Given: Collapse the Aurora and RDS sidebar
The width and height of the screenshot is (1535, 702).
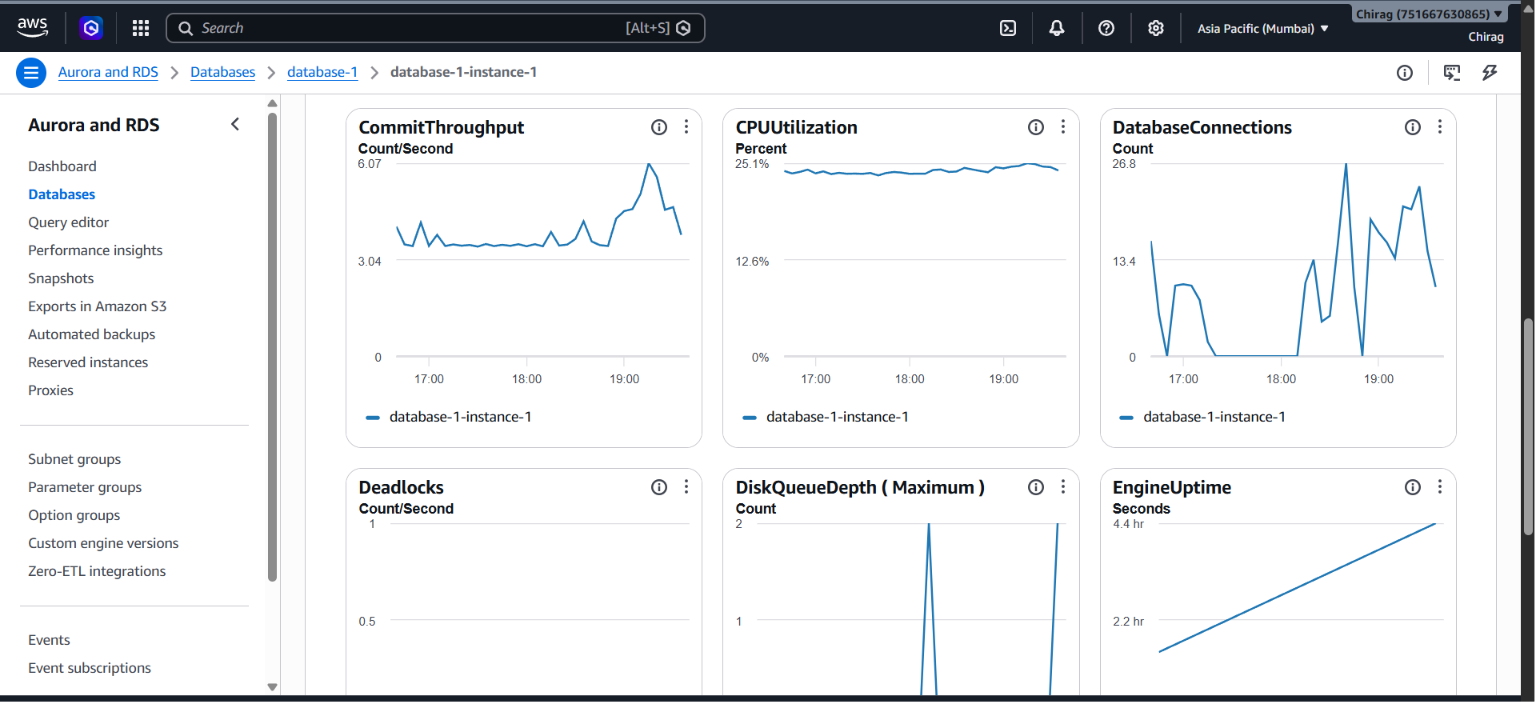Looking at the screenshot, I should [235, 125].
